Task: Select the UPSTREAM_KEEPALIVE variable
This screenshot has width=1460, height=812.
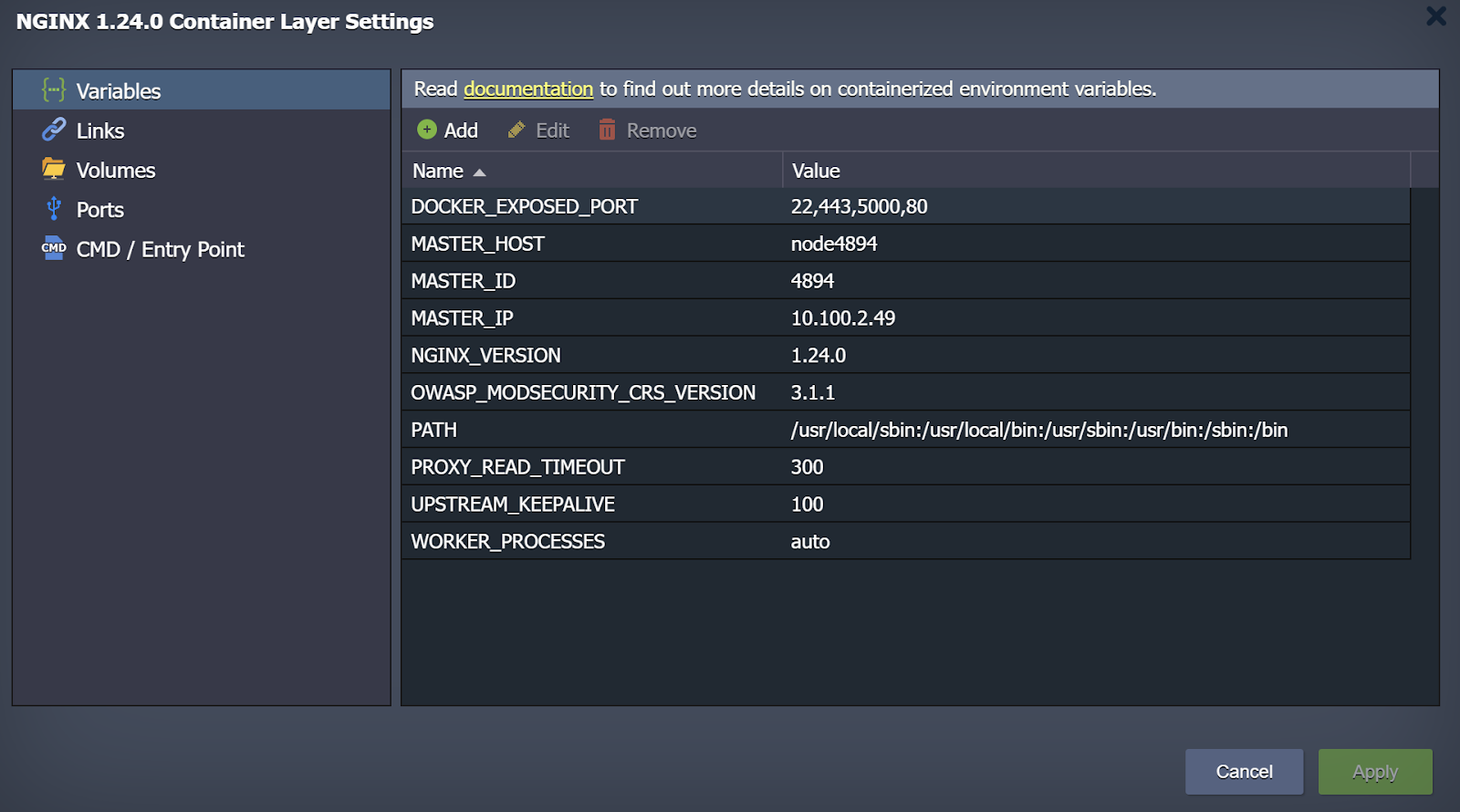Action: coord(513,505)
